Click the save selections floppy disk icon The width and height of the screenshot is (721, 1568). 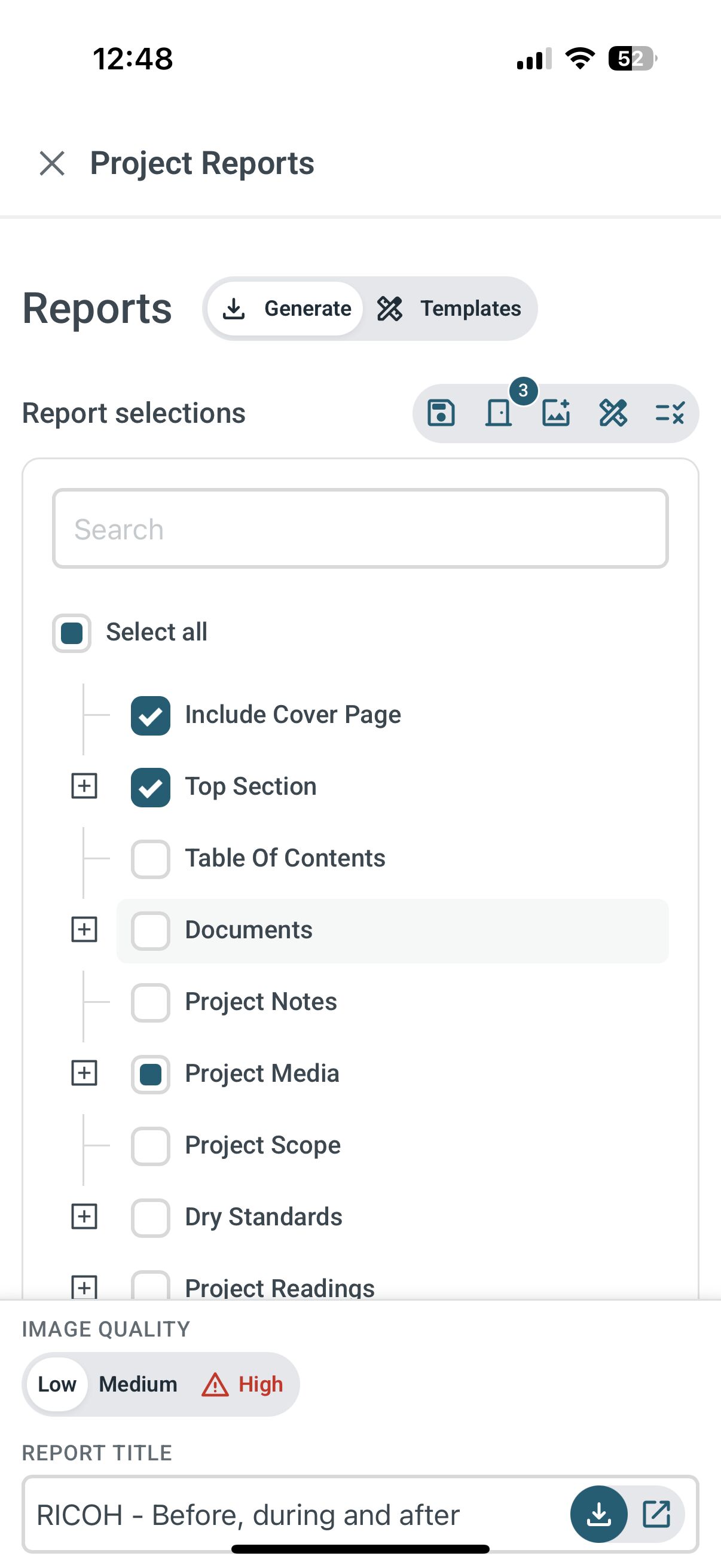tap(441, 413)
